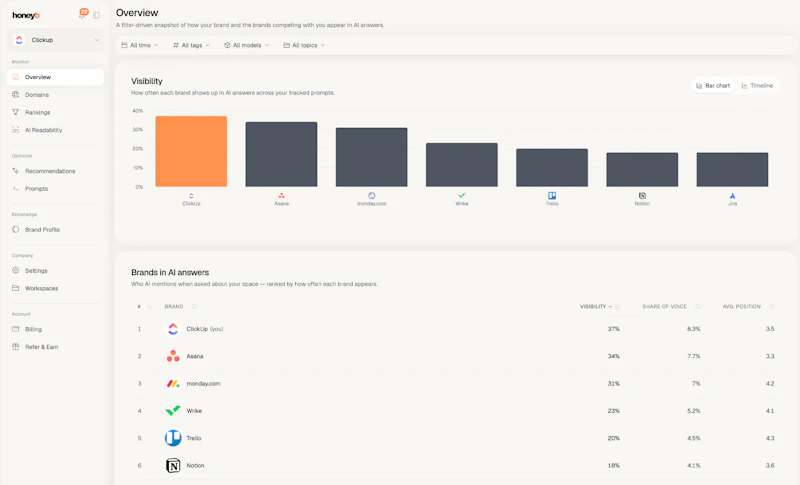Click the Rankings funnel icon
The image size is (800, 485).
coord(15,112)
